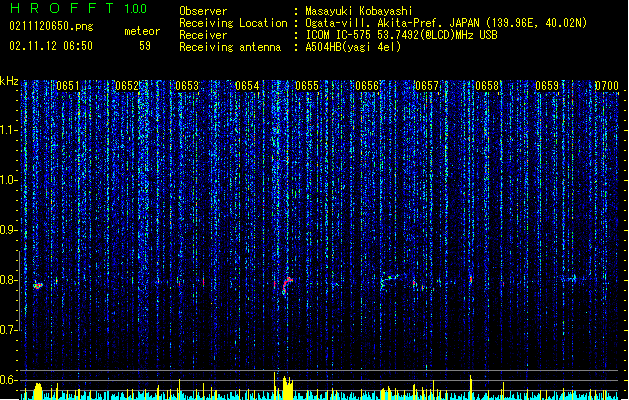Viewport: 629px width, 400px height.
Task: Click the 0.7 kHz axis label
Action: click(9, 330)
